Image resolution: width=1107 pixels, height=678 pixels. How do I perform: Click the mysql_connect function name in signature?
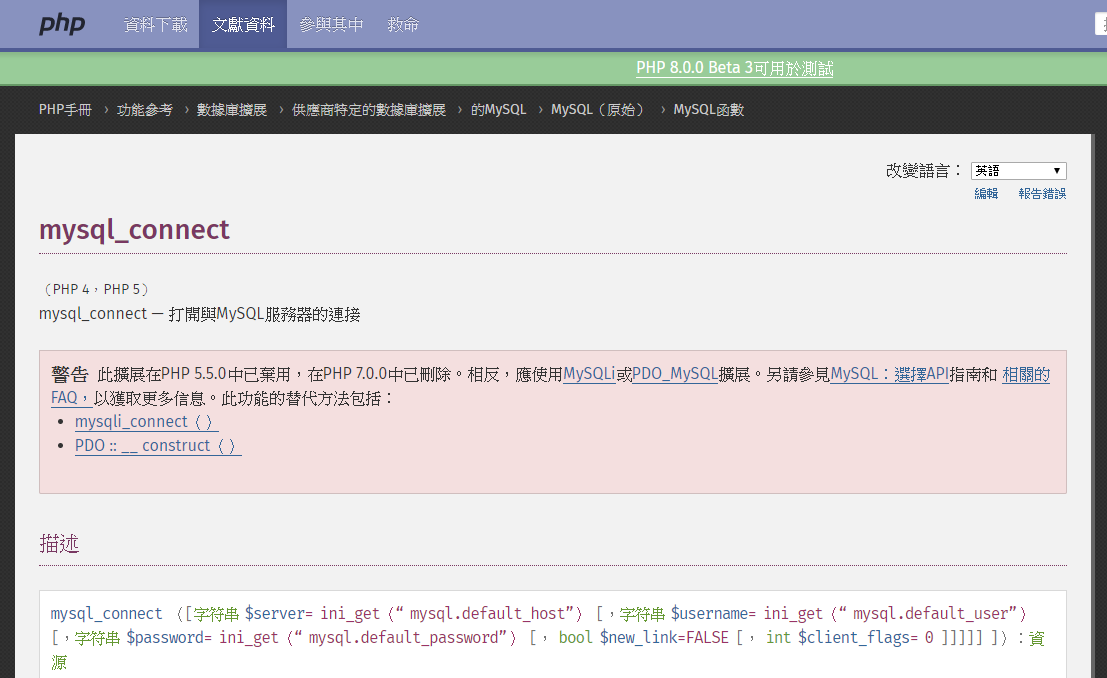coord(106,614)
